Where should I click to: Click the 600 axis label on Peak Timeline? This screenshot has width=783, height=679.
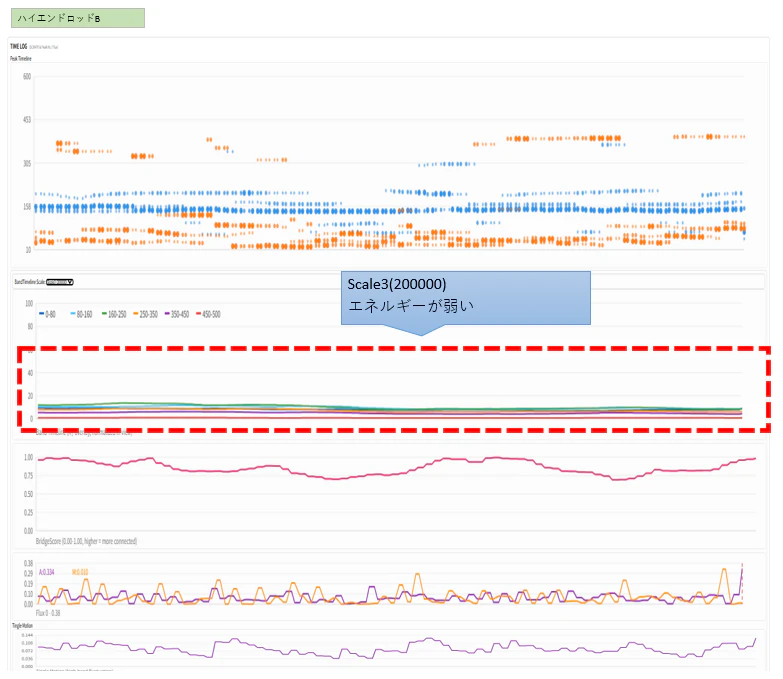(x=27, y=76)
